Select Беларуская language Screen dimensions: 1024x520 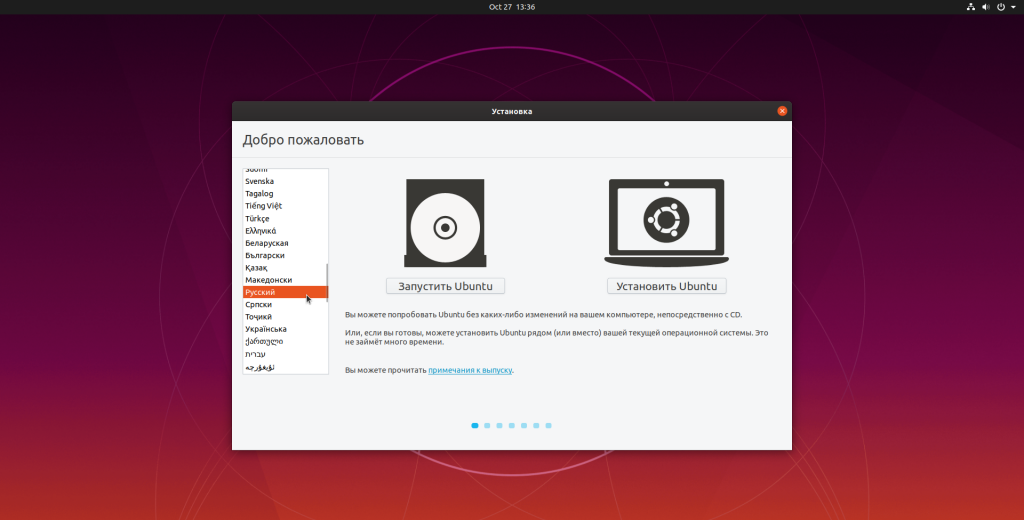[x=285, y=243]
